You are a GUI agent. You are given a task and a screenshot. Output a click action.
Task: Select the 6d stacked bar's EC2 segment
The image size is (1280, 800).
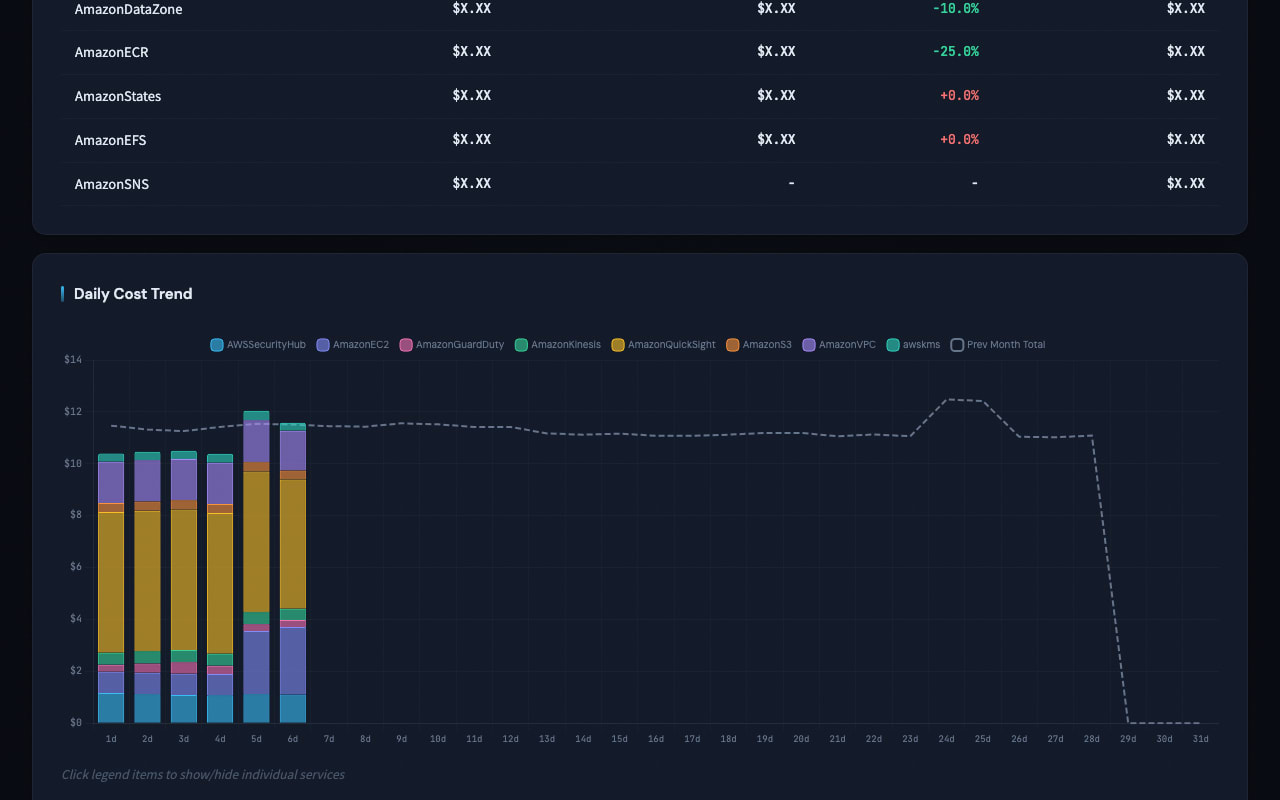293,660
